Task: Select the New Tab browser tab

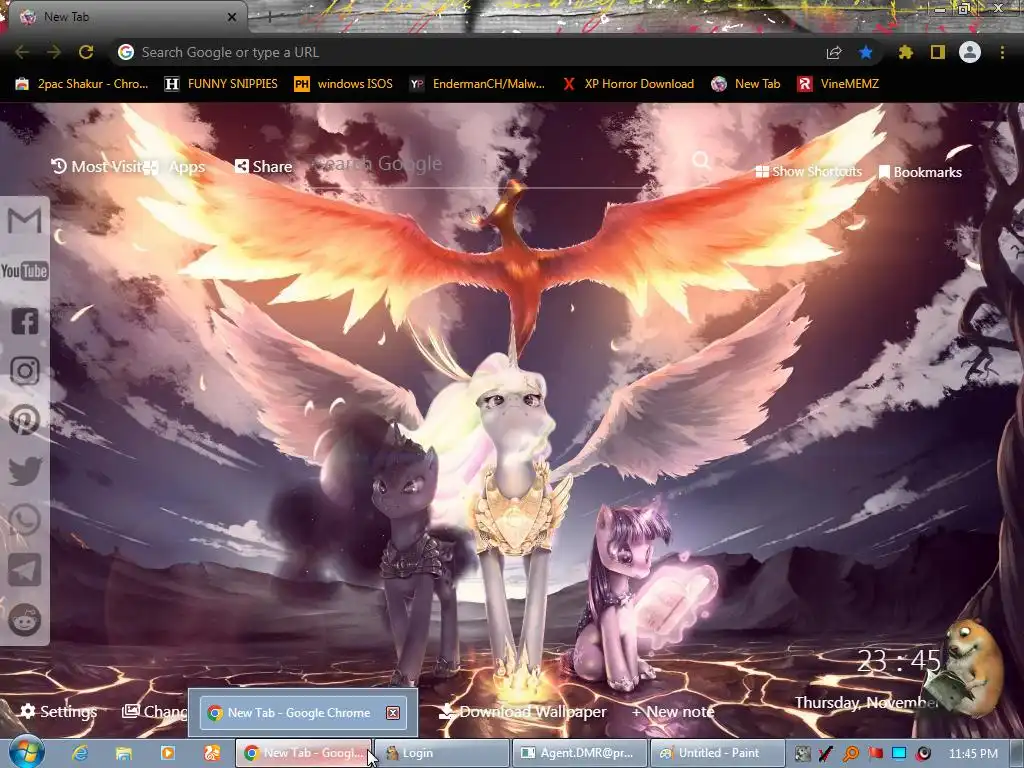Action: coord(124,17)
